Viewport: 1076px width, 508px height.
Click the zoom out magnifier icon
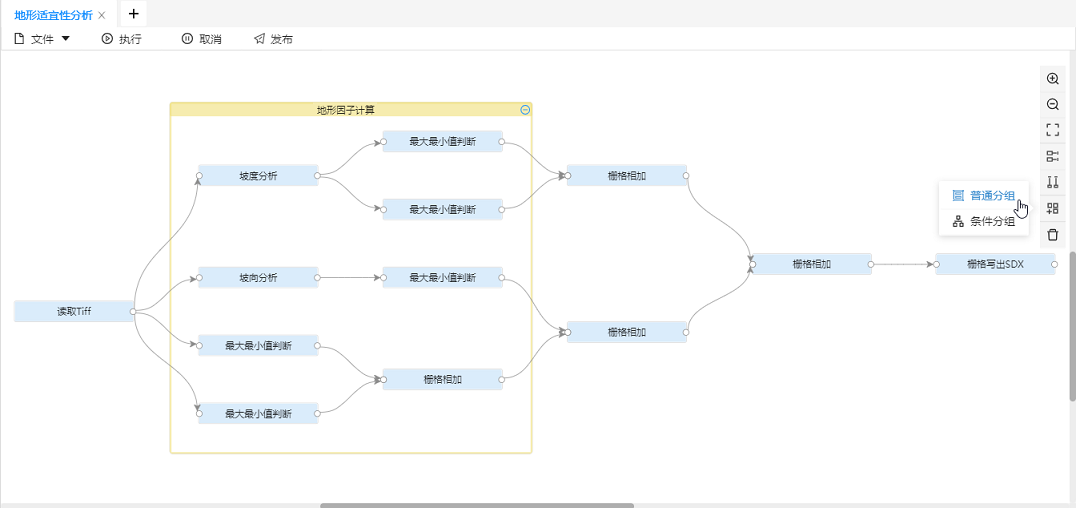(x=1052, y=104)
